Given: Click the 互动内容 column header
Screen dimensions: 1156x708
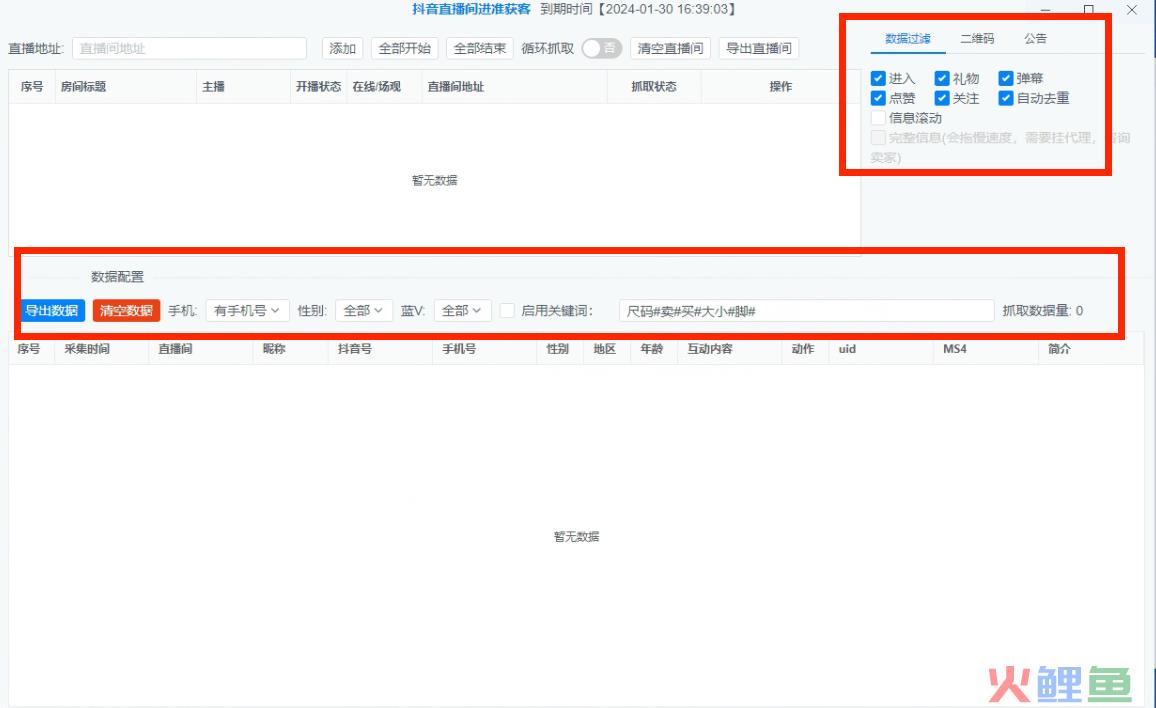Looking at the screenshot, I should point(710,349).
